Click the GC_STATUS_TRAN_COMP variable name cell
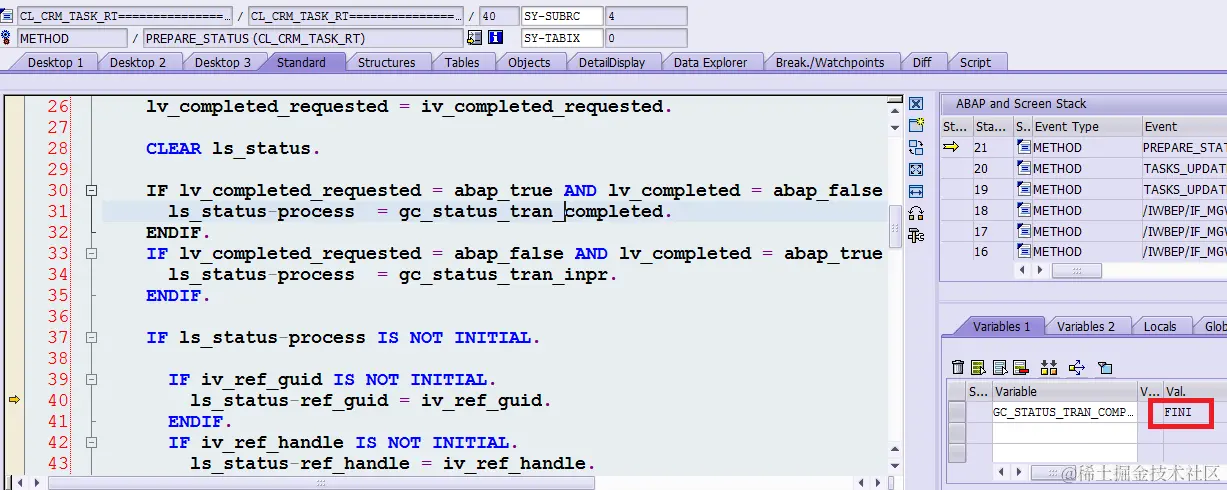 click(1064, 412)
